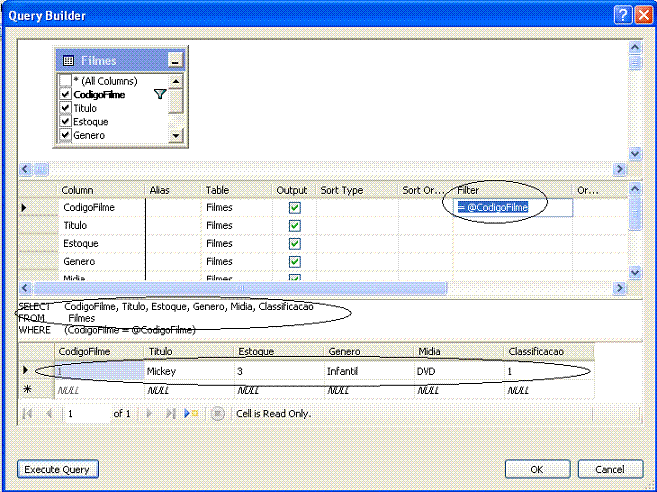Click the Genero results column header
The image size is (657, 492).
369,352
